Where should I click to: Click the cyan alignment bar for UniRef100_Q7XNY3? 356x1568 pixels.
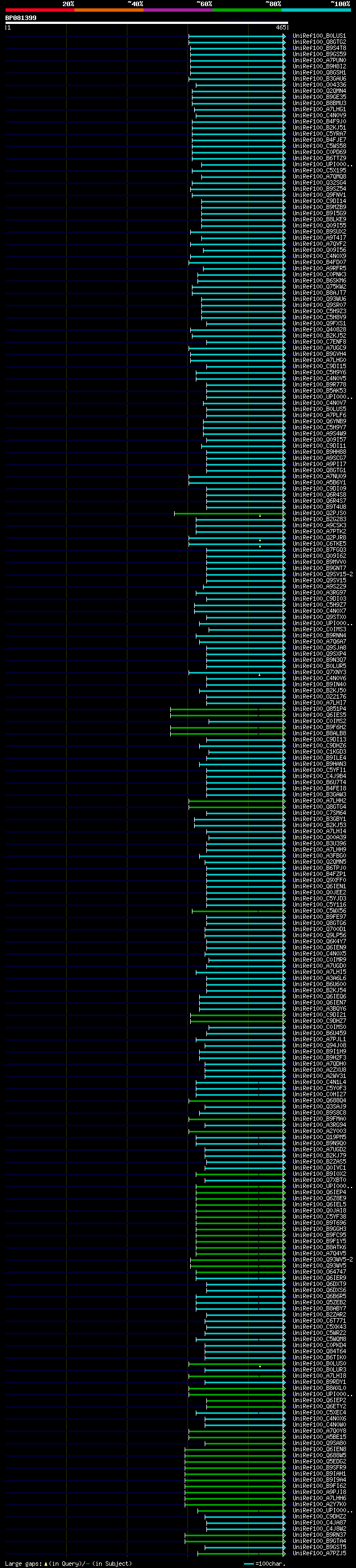[237, 672]
